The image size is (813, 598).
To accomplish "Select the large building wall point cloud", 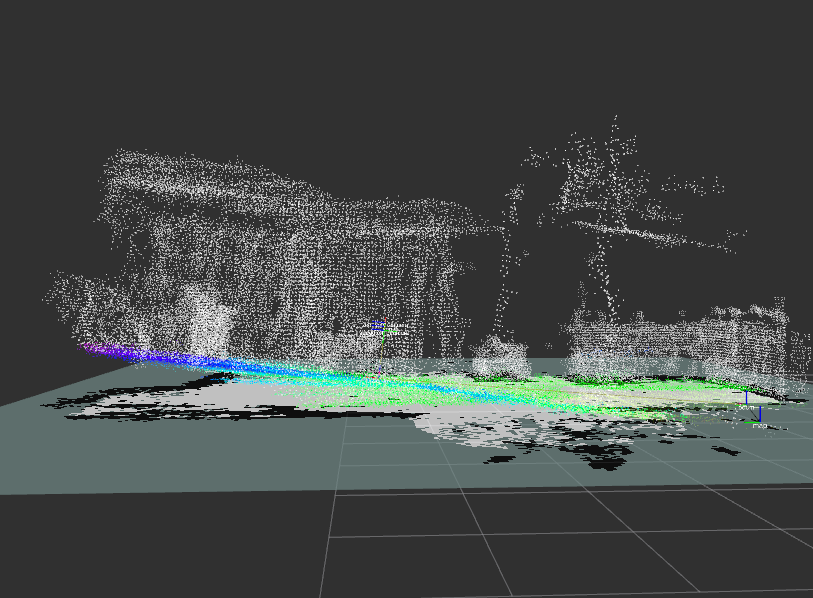I will 300,270.
